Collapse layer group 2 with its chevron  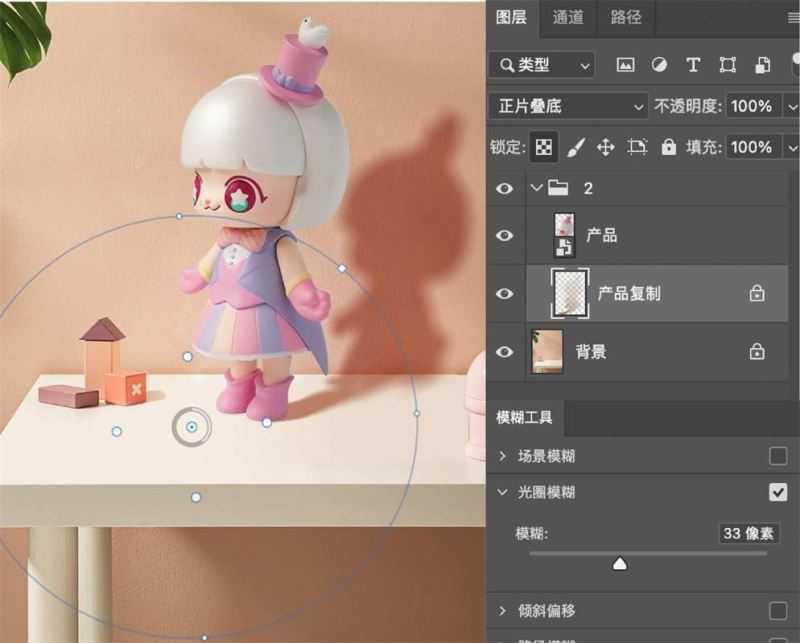click(x=537, y=187)
